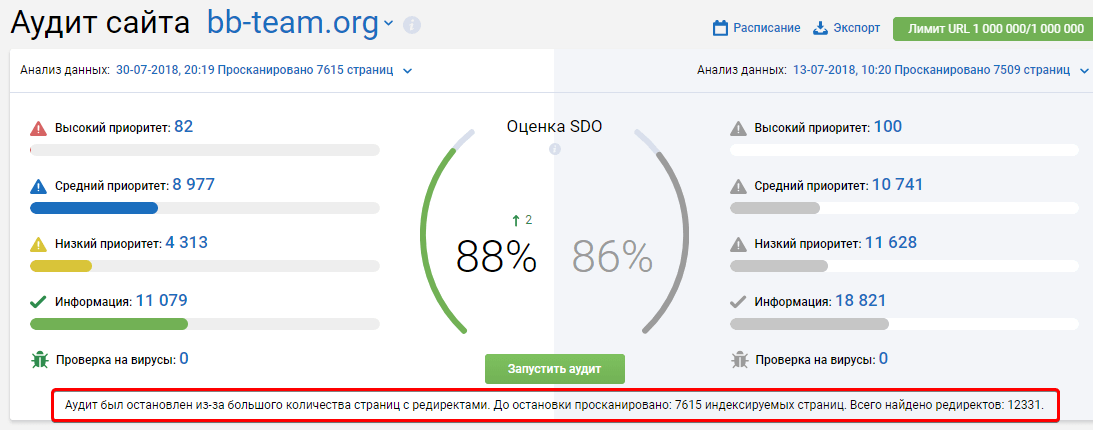
Task: Click the 86% previous SDO score
Action: point(613,256)
